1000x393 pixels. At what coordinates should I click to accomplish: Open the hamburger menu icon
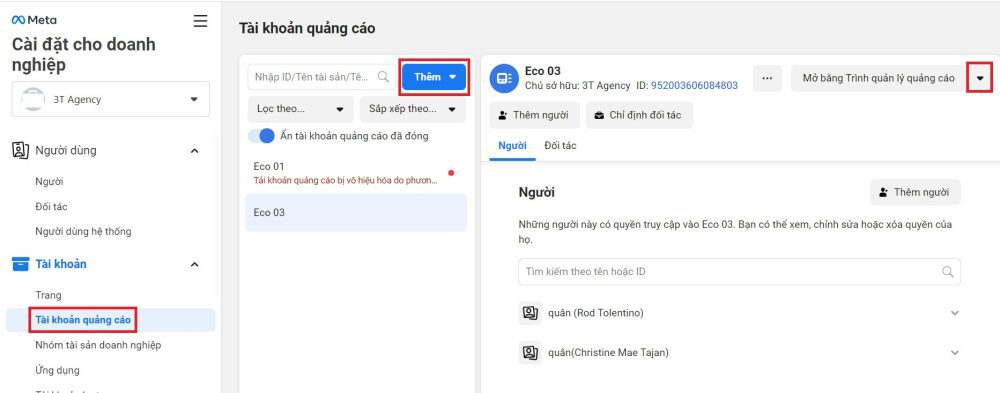(200, 21)
